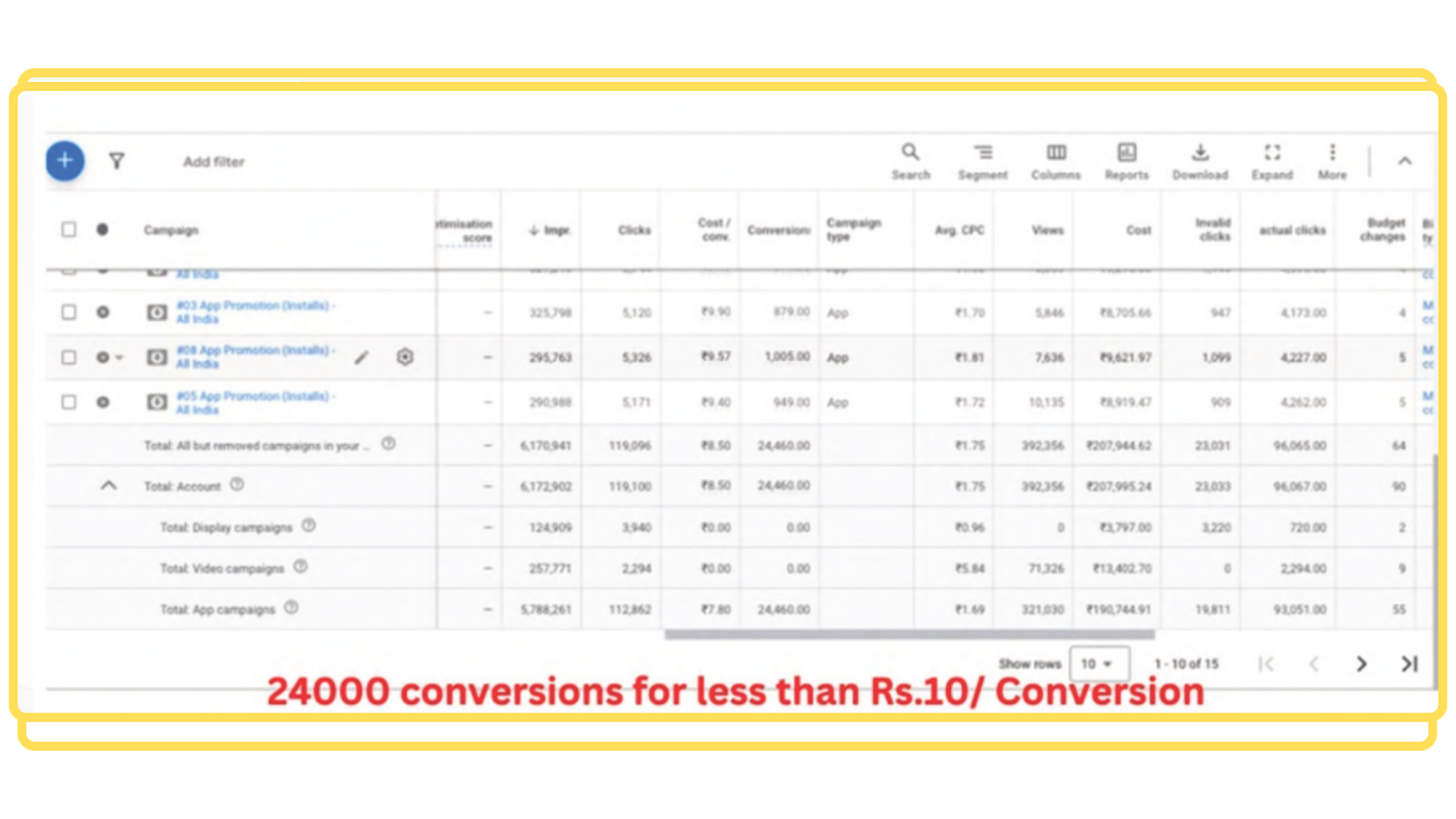Screen dimensions: 1456x819
Task: Open the Reports icon
Action: [x=1127, y=161]
